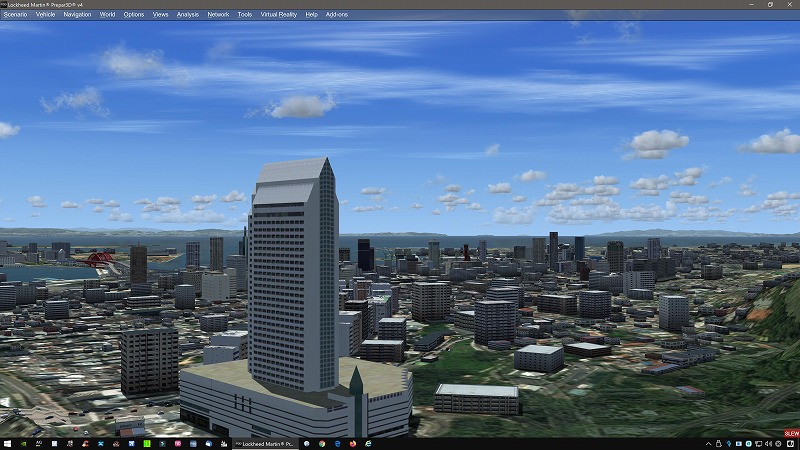
Task: Click the pink square taskbar icon
Action: [x=178, y=444]
